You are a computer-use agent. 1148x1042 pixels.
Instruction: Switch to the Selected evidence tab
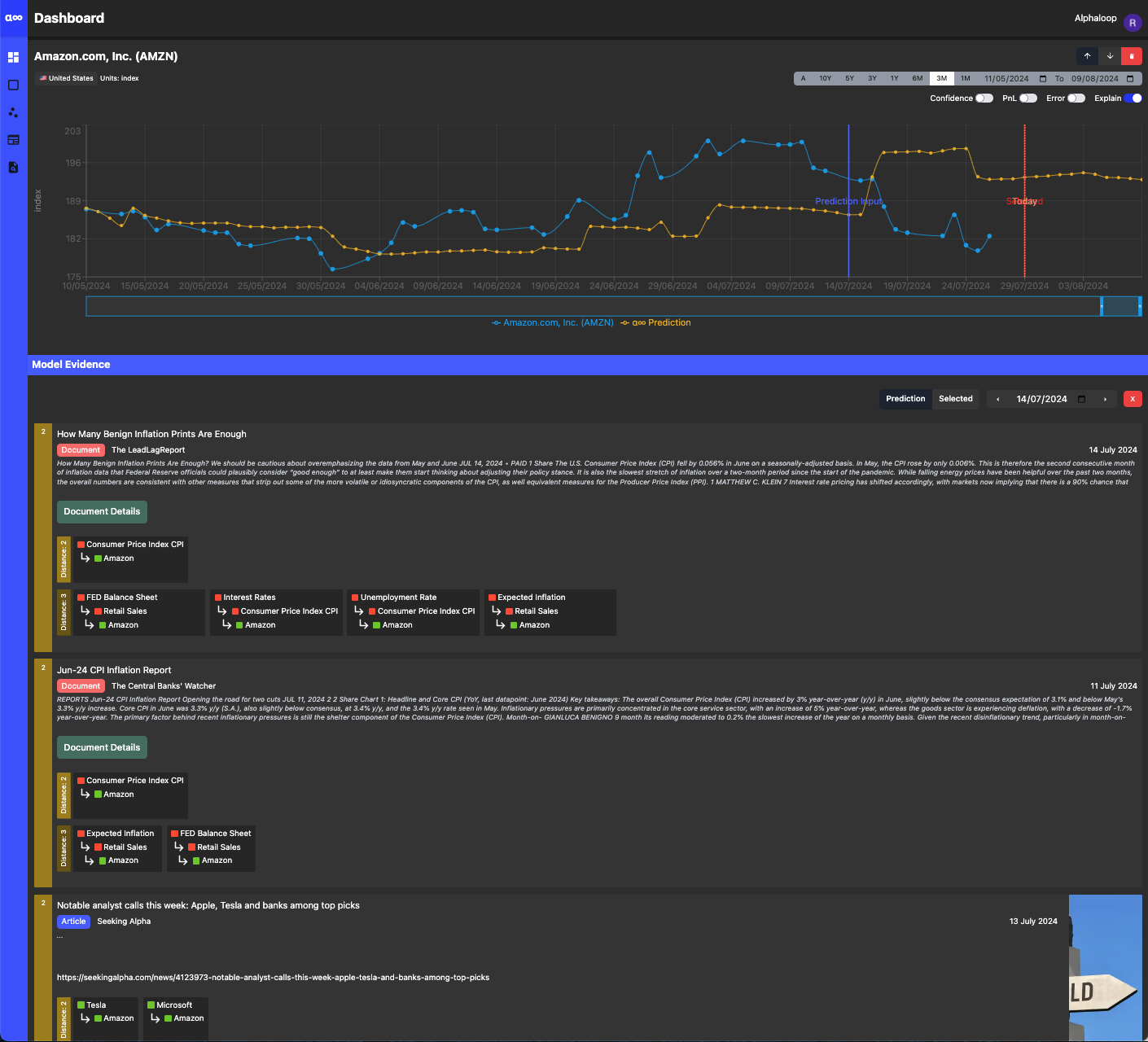pyautogui.click(x=956, y=399)
